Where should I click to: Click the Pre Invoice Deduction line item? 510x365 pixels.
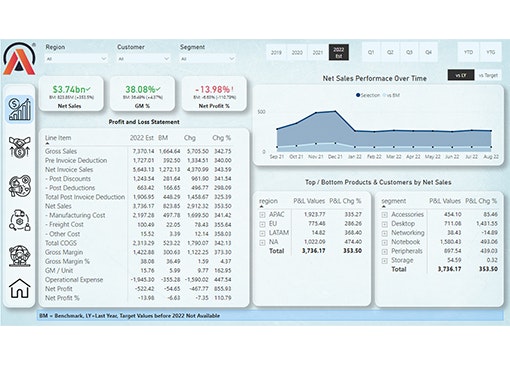[x=76, y=160]
